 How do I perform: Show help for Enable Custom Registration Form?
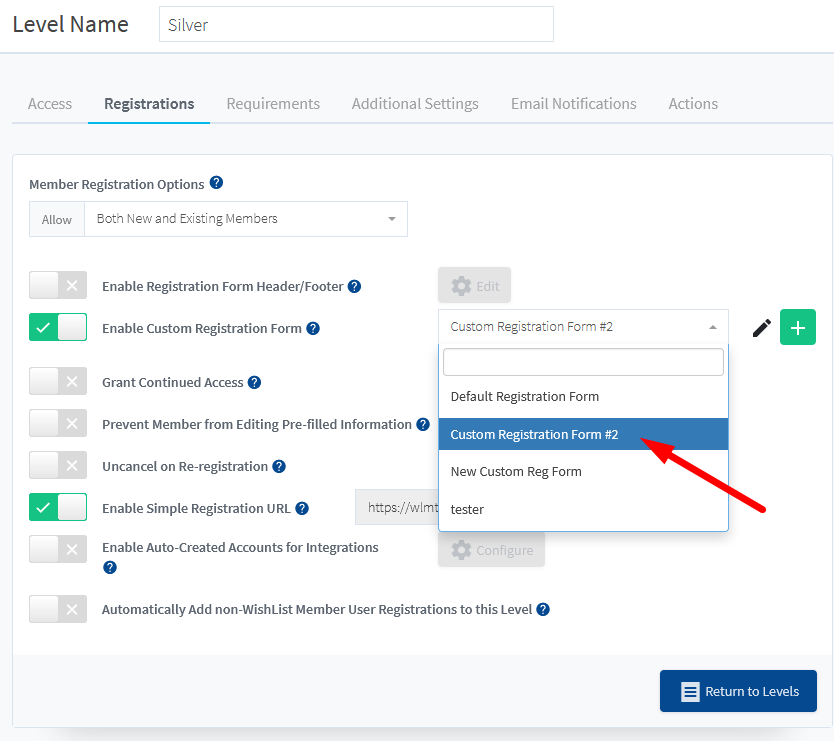click(x=313, y=328)
